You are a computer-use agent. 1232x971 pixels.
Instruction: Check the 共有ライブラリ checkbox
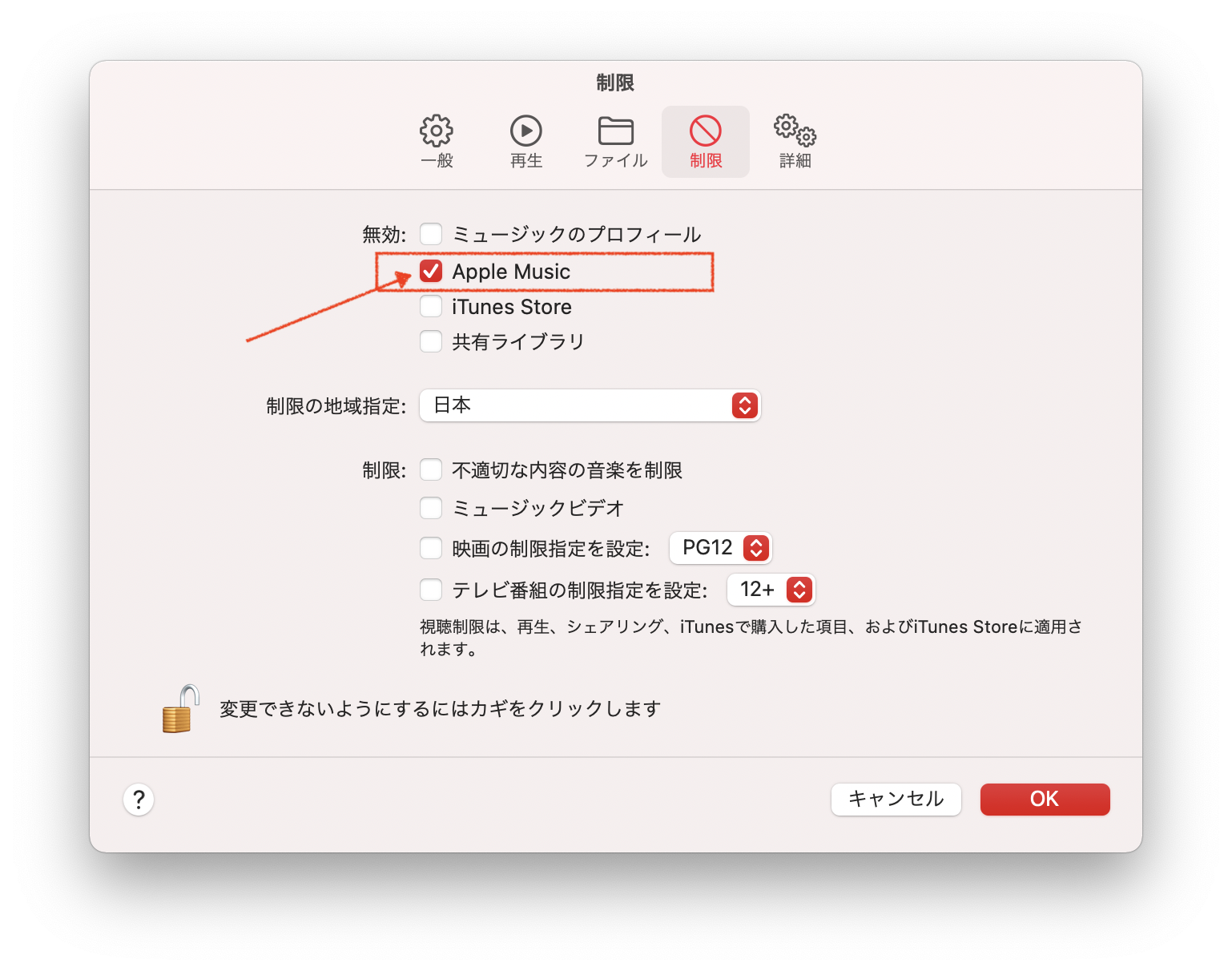click(x=431, y=341)
